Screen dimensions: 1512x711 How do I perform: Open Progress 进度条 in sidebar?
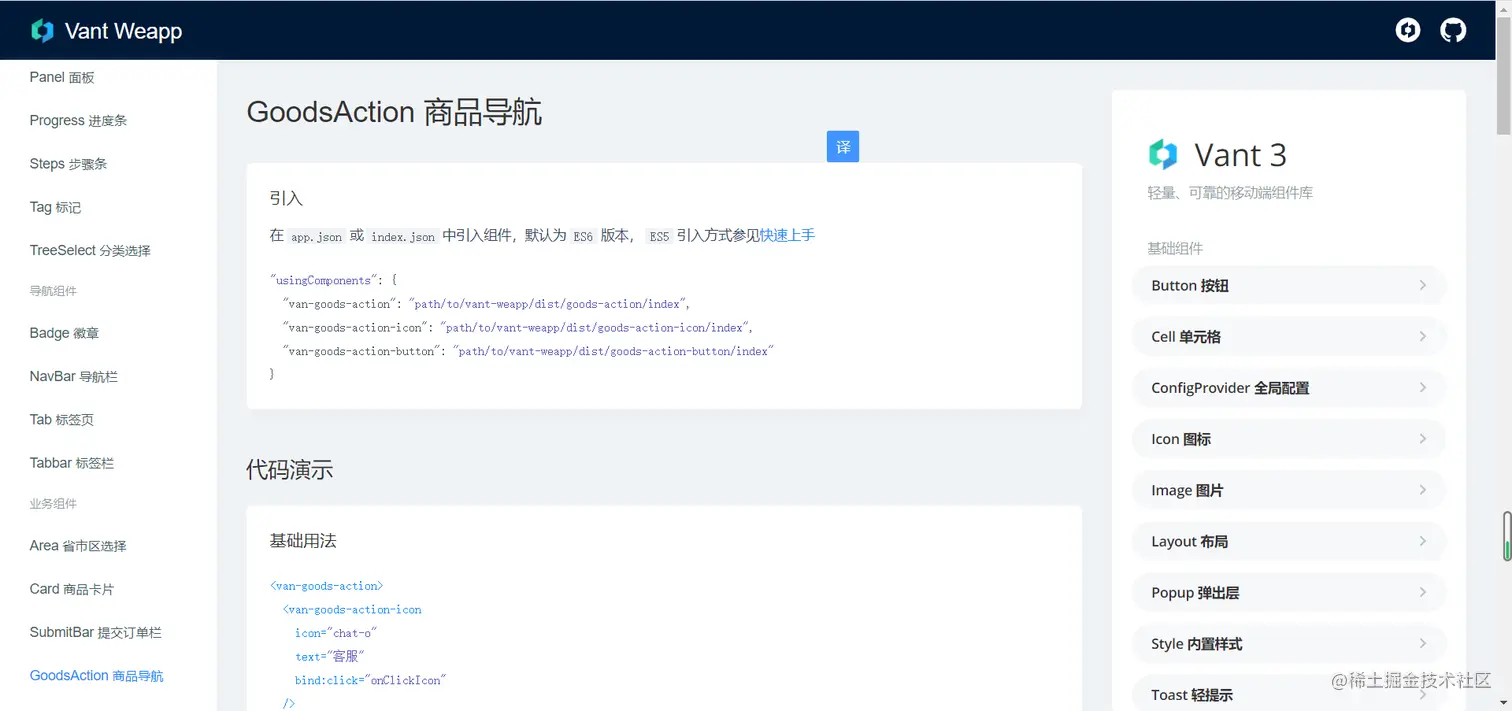coord(78,120)
